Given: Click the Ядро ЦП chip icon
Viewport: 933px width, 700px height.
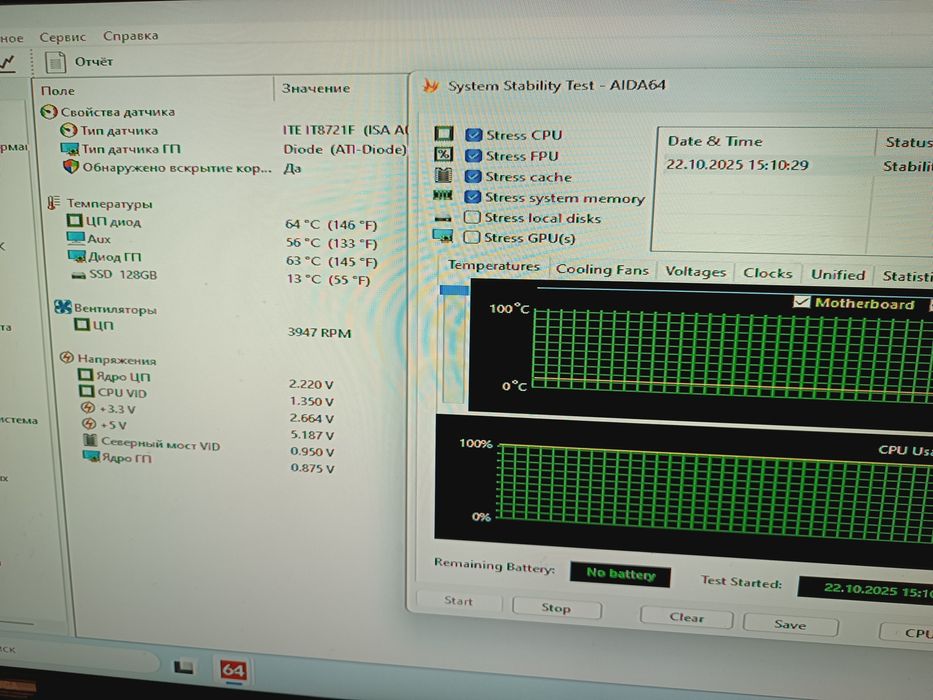Looking at the screenshot, I should (x=86, y=375).
